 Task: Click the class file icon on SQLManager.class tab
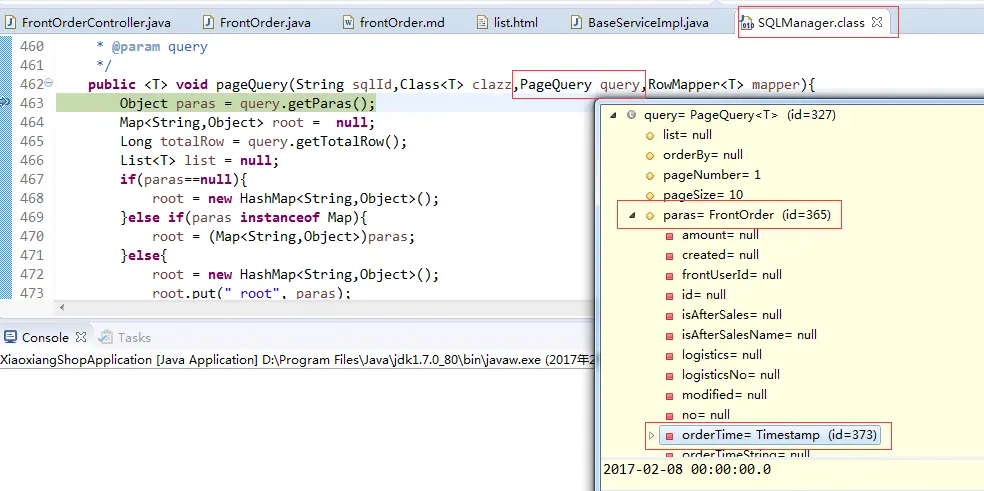[x=747, y=23]
